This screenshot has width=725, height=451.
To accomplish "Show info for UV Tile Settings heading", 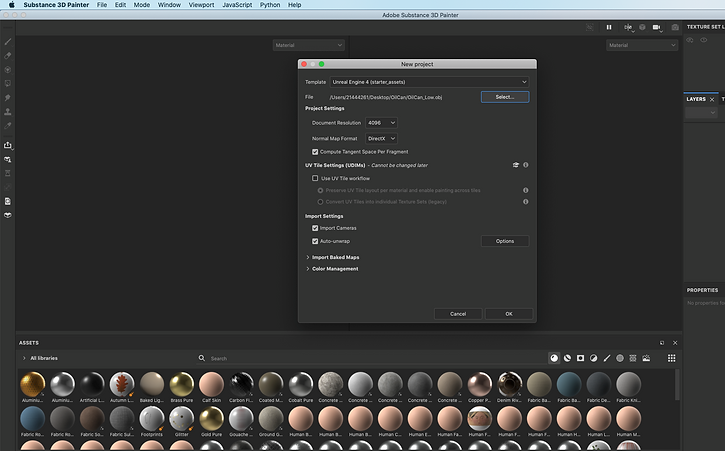I will point(526,165).
